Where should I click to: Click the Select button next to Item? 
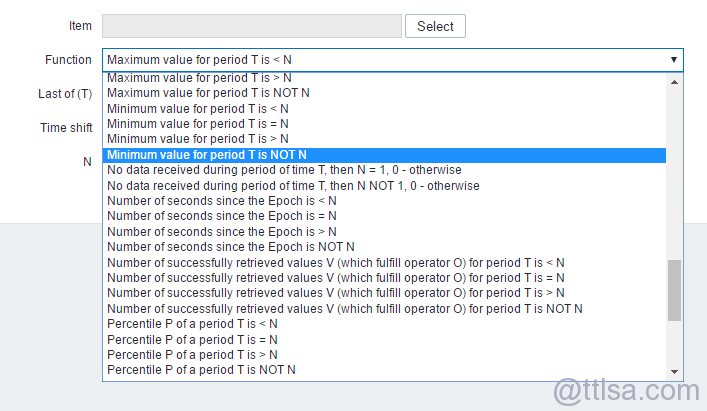coord(435,26)
